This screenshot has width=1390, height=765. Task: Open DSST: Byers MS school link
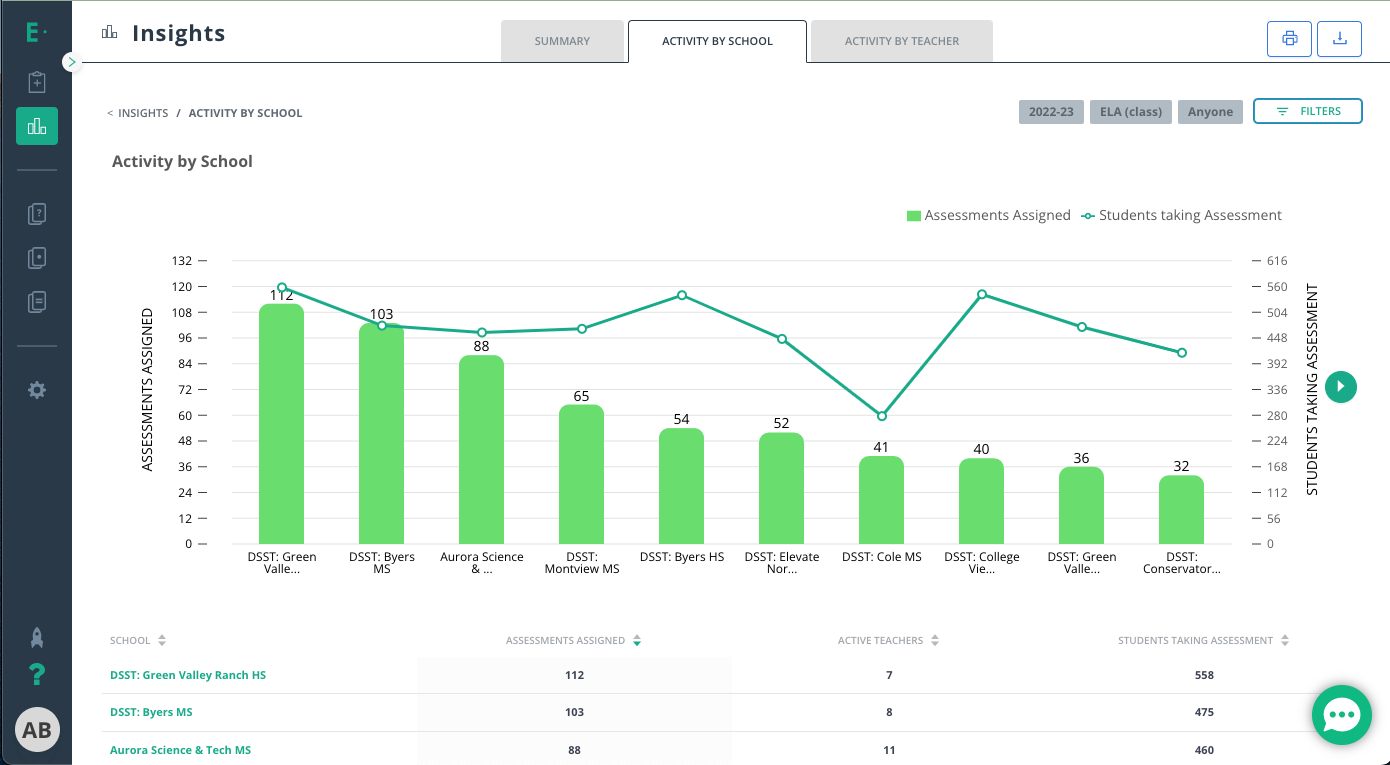click(x=151, y=712)
